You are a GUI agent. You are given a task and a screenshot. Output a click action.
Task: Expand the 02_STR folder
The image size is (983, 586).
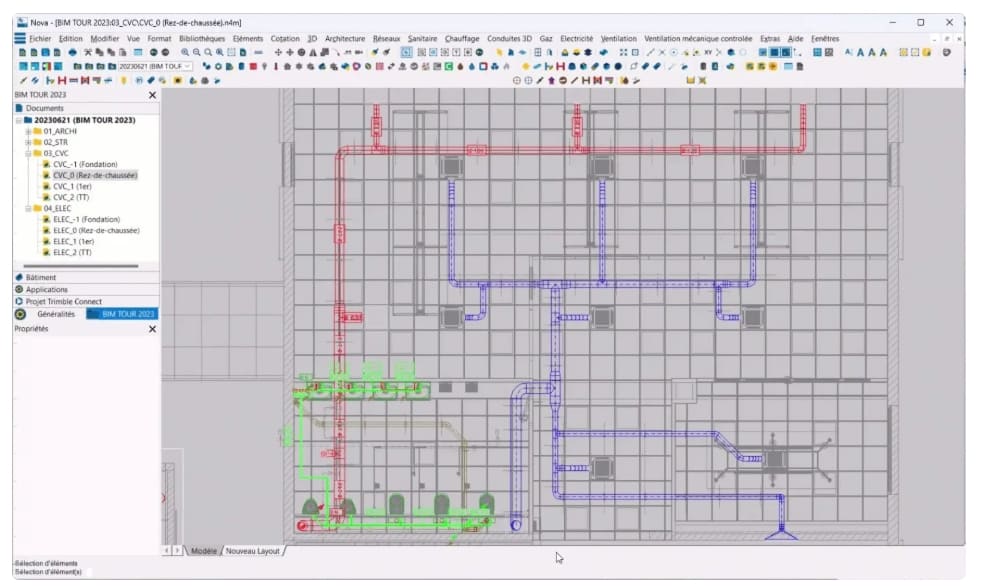[x=27, y=142]
